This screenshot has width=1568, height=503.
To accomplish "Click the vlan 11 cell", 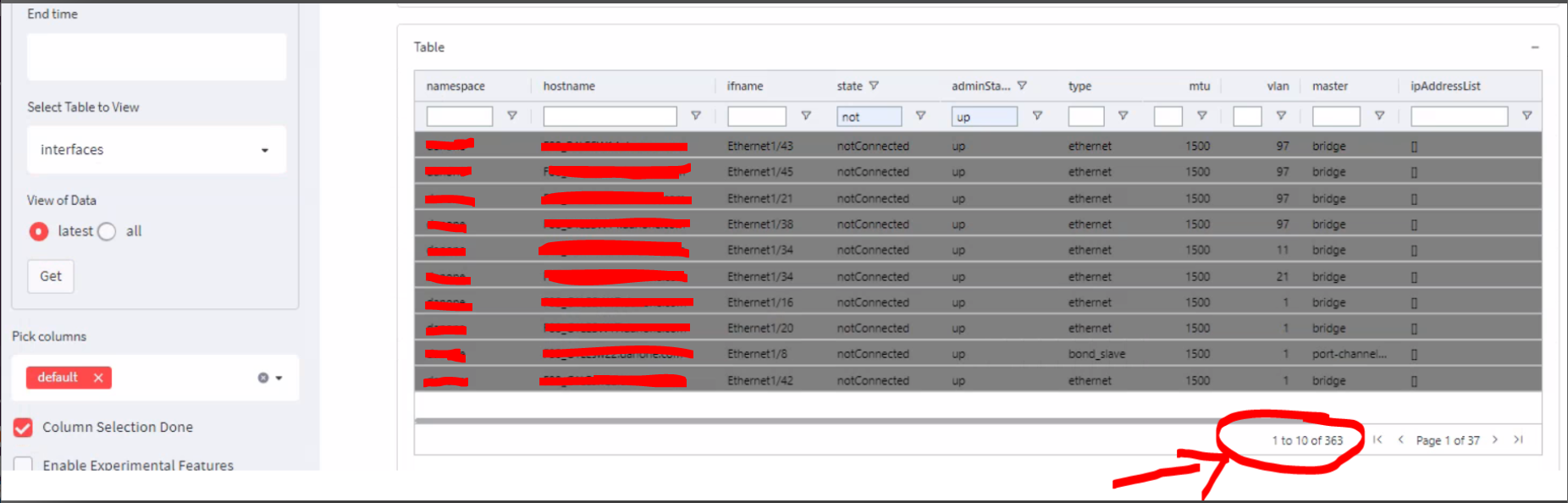I will 1283,250.
